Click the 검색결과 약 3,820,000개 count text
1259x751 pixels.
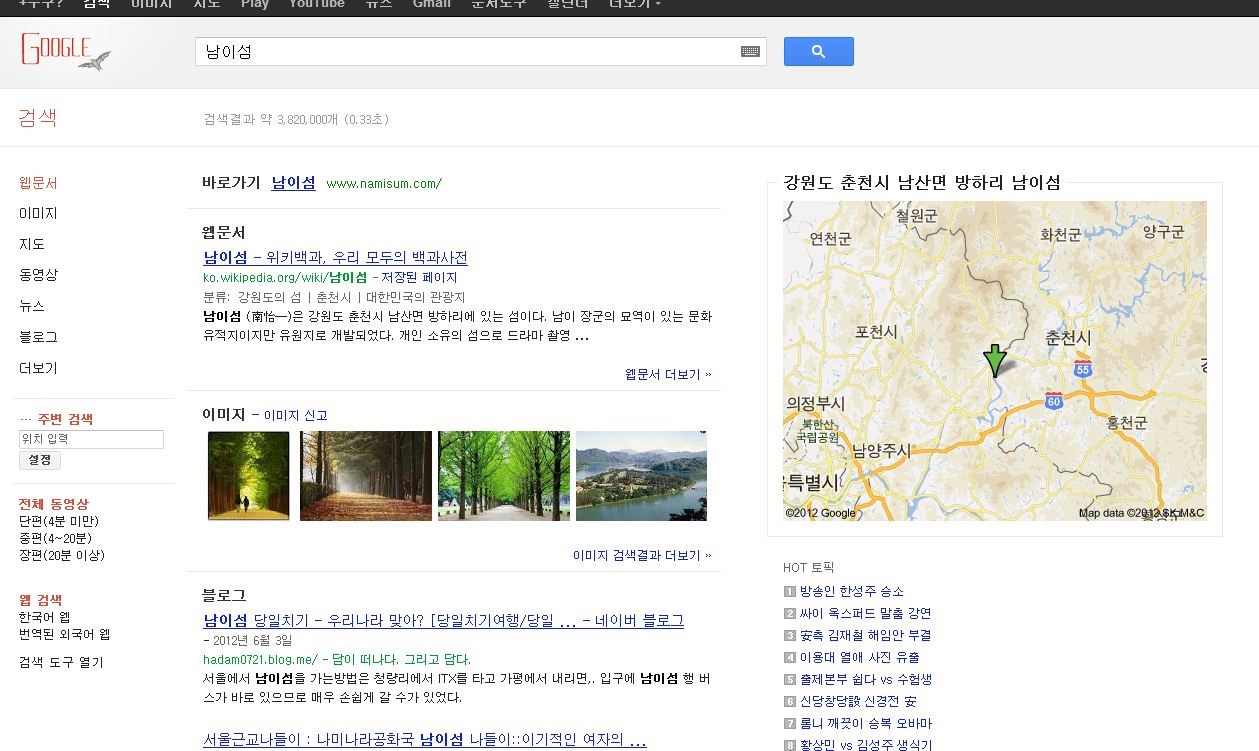coord(296,119)
